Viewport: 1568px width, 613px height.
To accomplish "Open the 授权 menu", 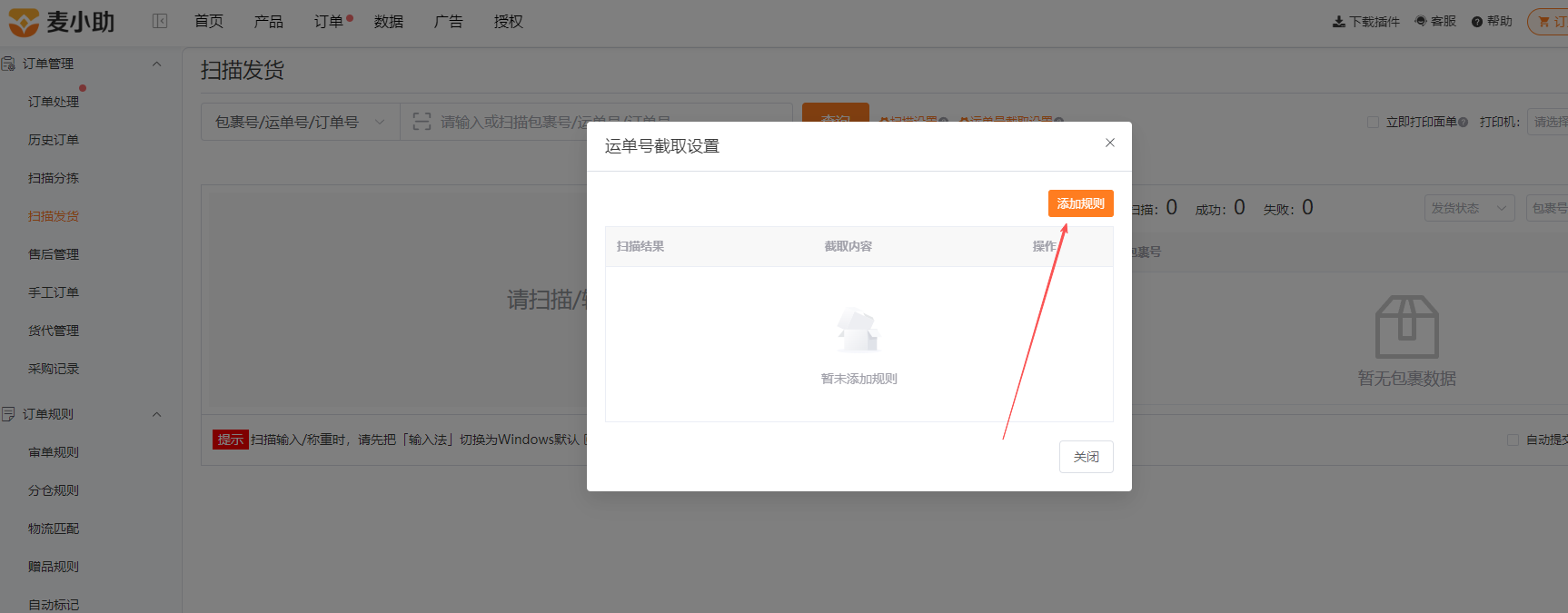I will (509, 21).
